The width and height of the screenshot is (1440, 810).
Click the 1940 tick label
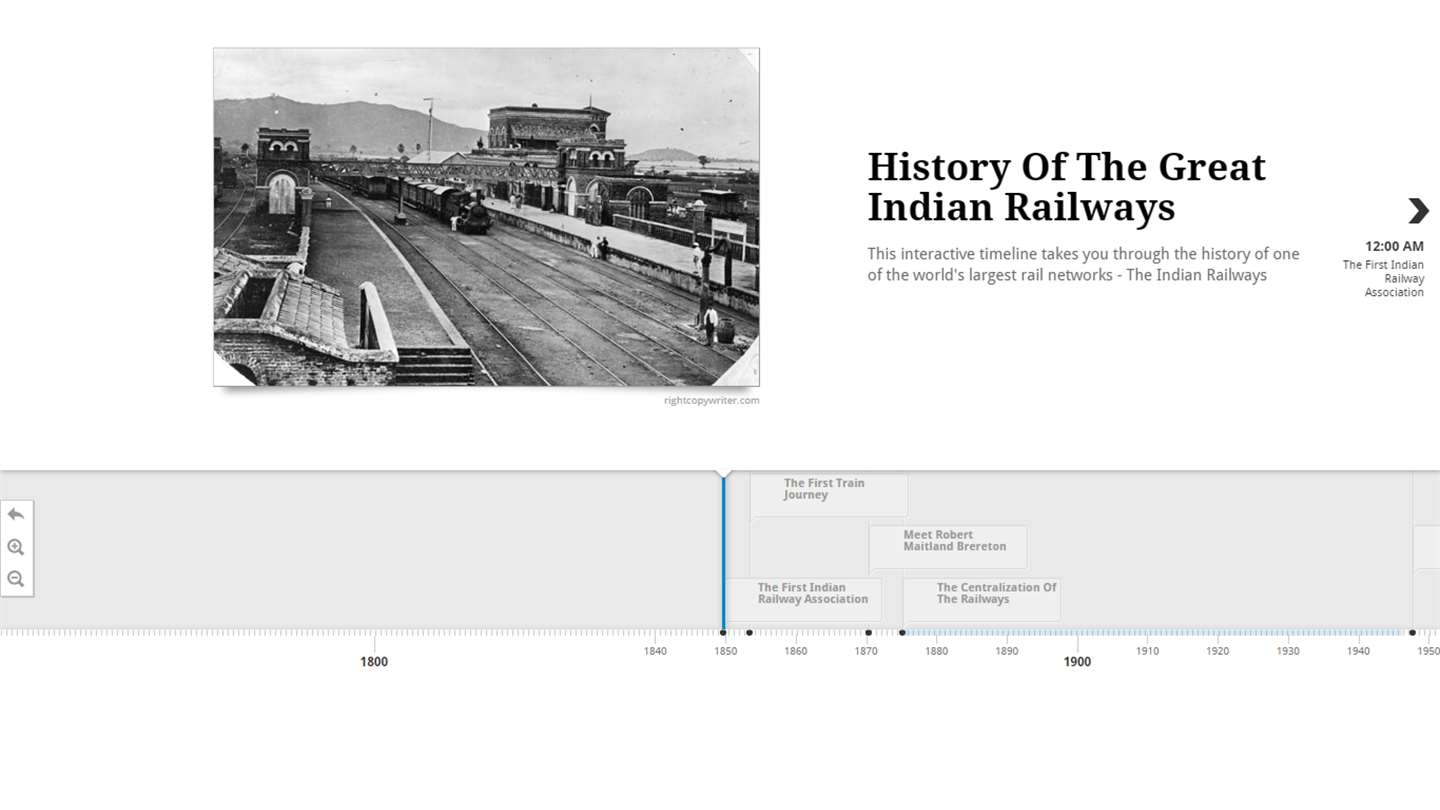[1358, 651]
